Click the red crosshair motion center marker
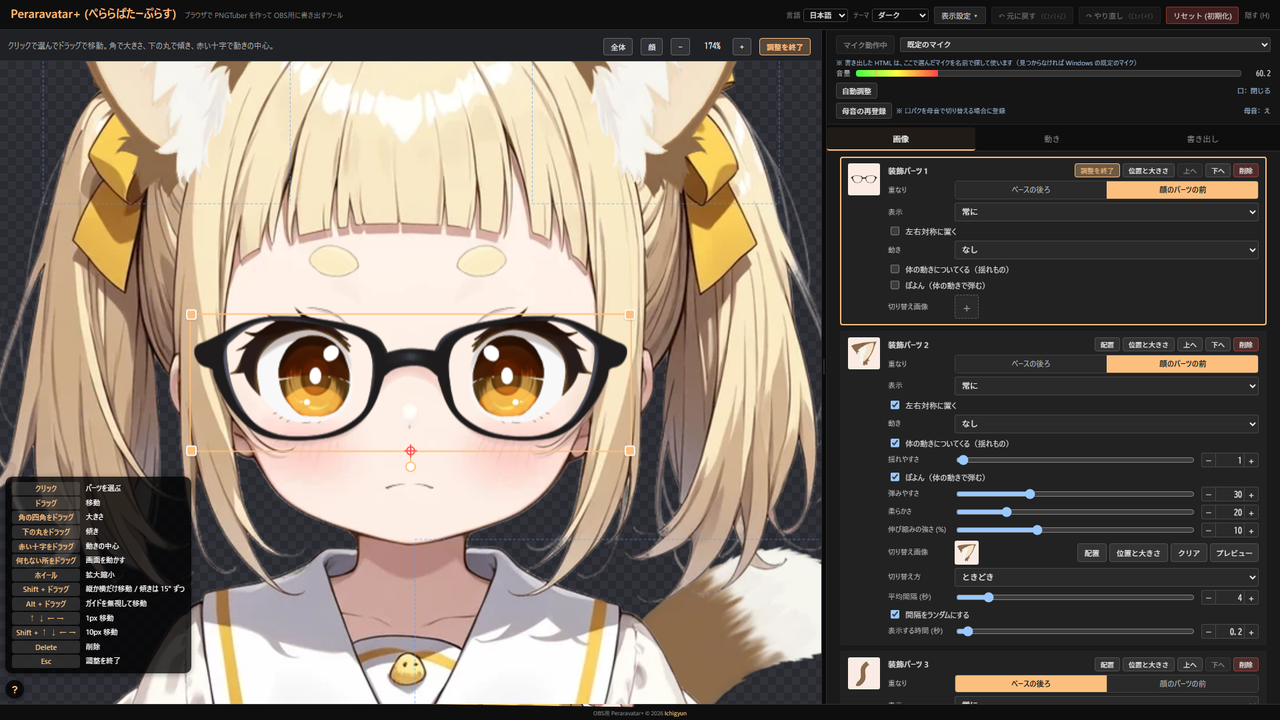 (410, 452)
